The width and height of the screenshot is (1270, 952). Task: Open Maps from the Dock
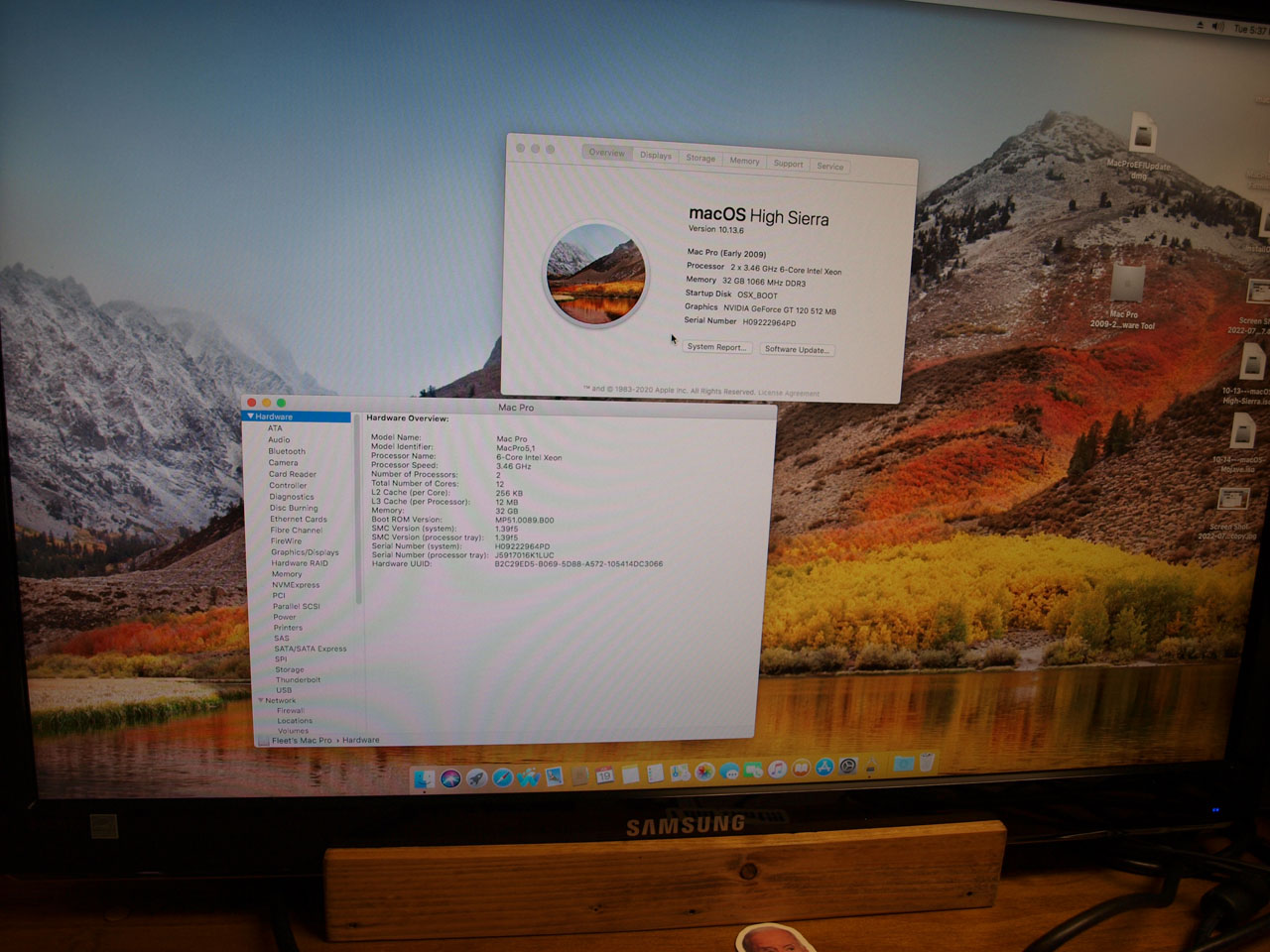tap(680, 773)
